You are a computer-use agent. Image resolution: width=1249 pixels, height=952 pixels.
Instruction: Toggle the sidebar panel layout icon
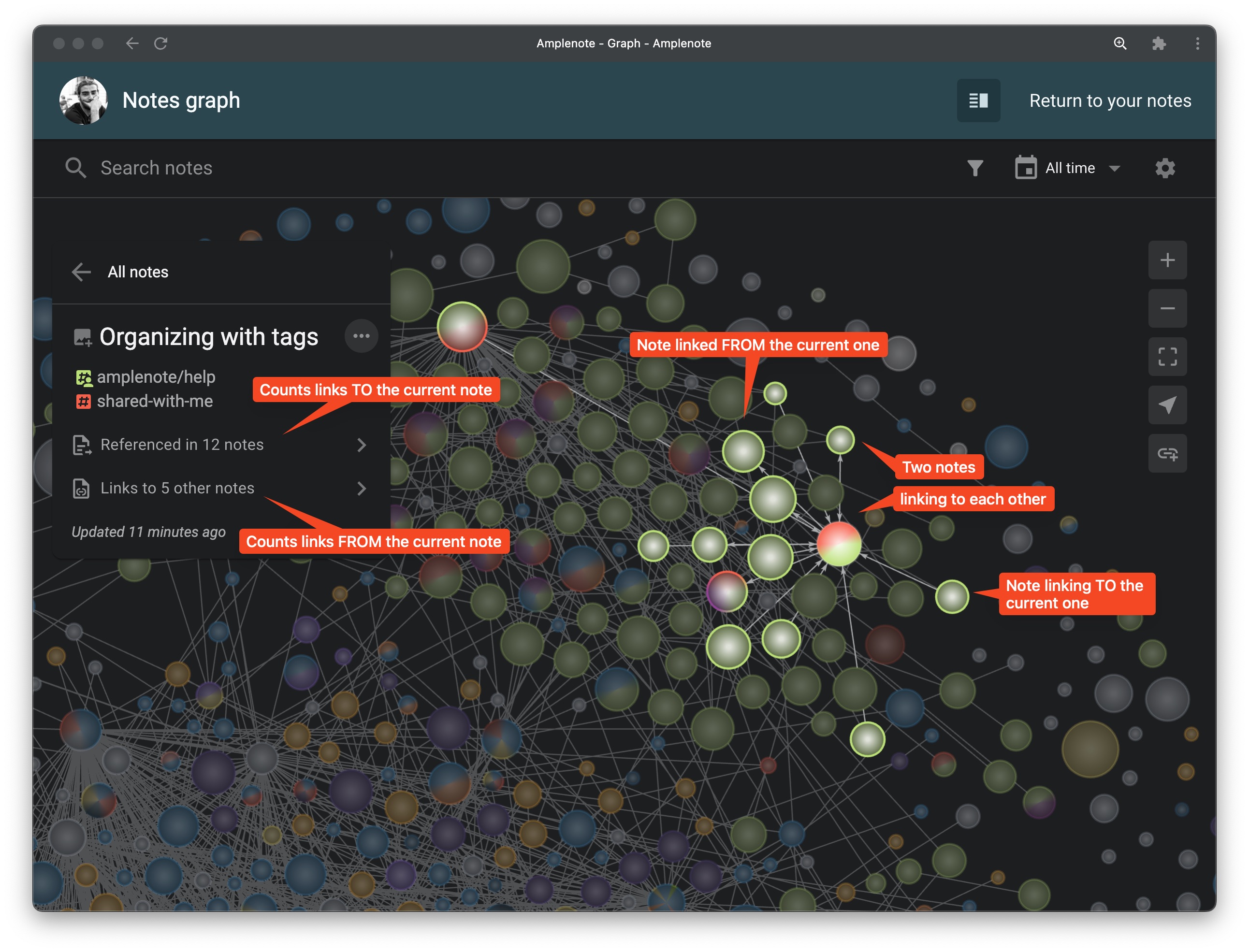[978, 101]
